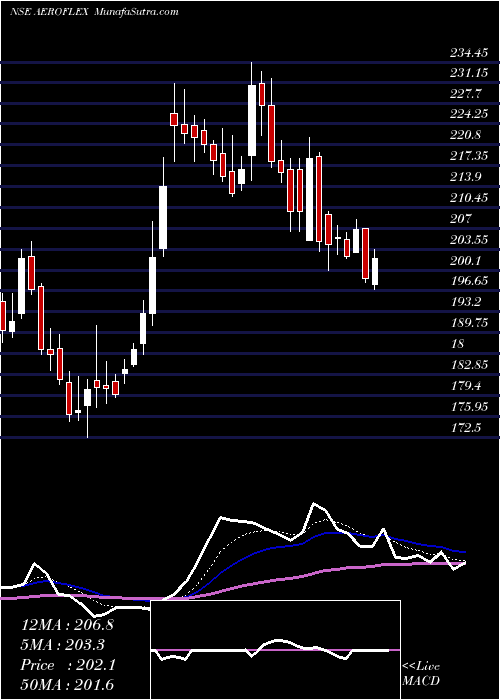Click the 224.25 price label
The height and width of the screenshot is (700, 500).
pyautogui.click(x=469, y=114)
